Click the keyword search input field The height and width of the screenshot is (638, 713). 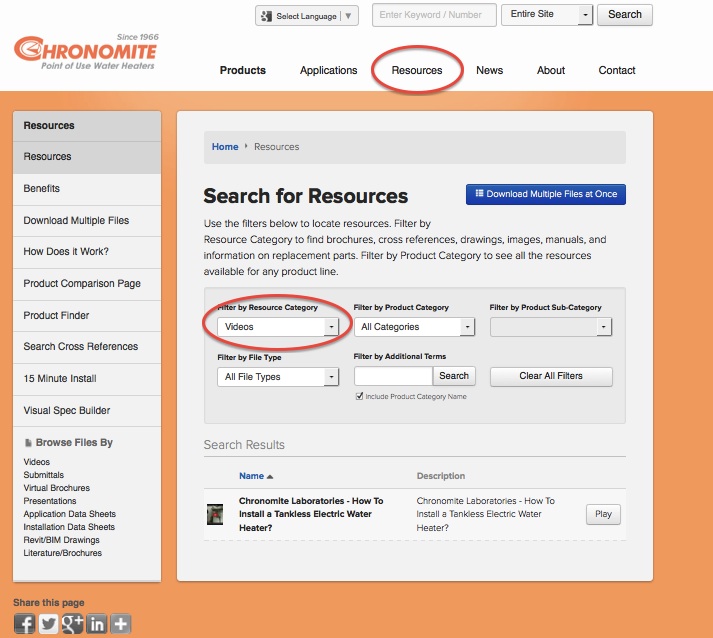(434, 15)
